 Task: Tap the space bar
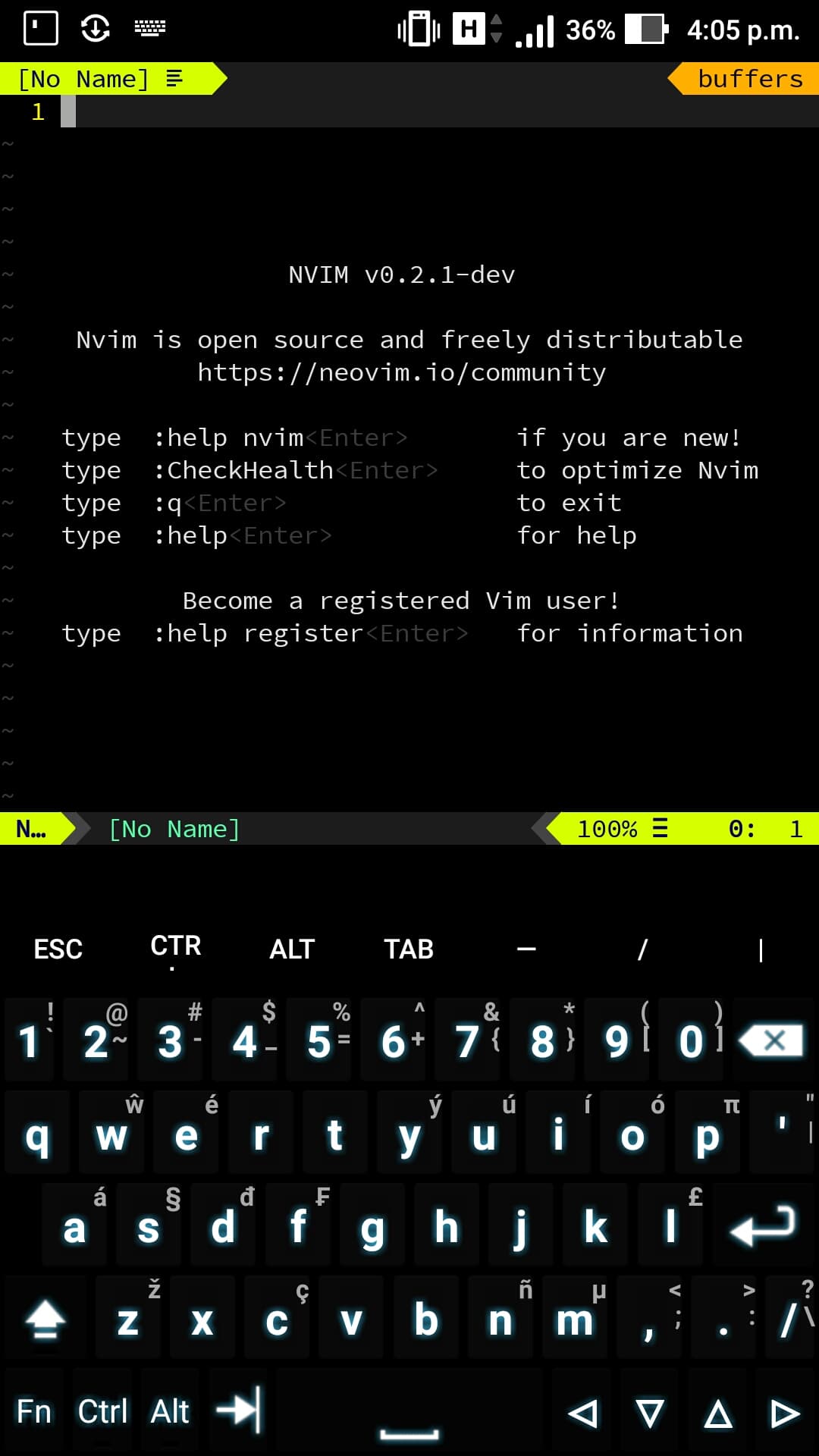pos(409,1412)
